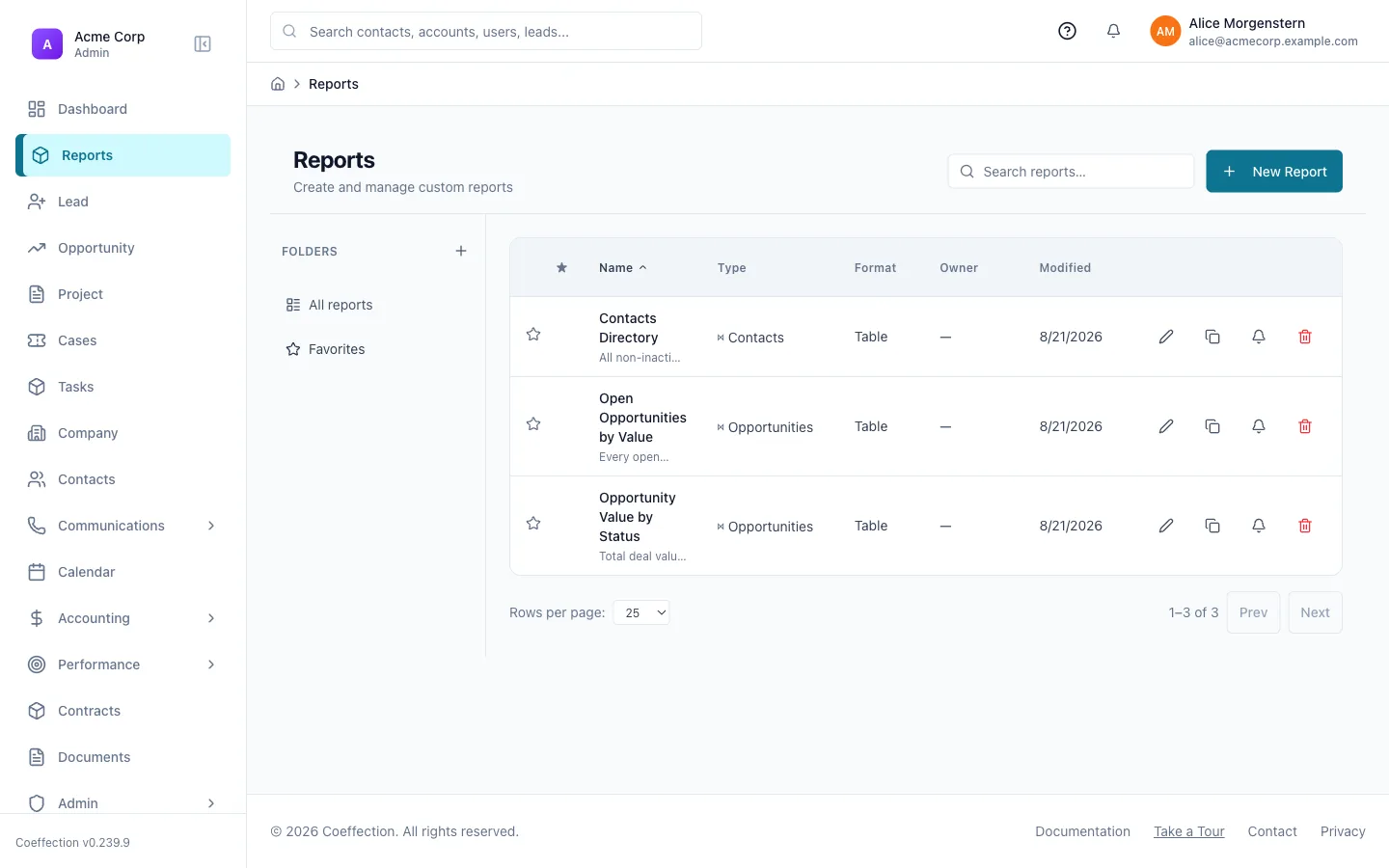
Task: Click the Acme Corp logo avatar
Action: click(x=47, y=44)
